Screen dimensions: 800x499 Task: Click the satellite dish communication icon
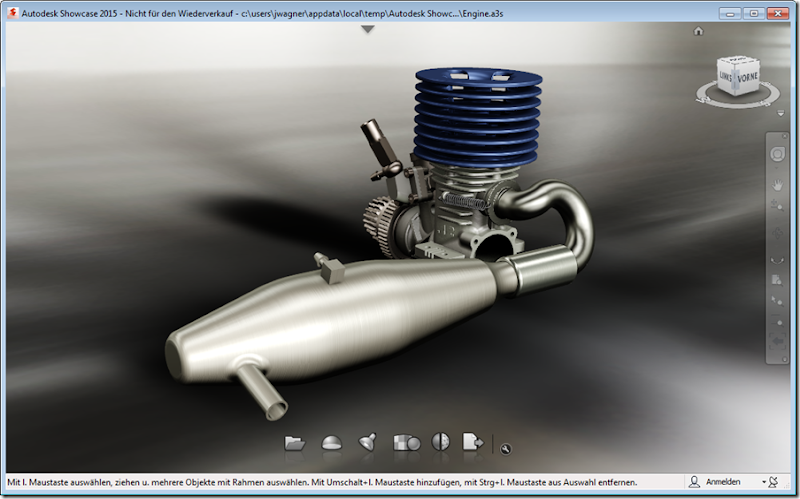pyautogui.click(x=773, y=482)
